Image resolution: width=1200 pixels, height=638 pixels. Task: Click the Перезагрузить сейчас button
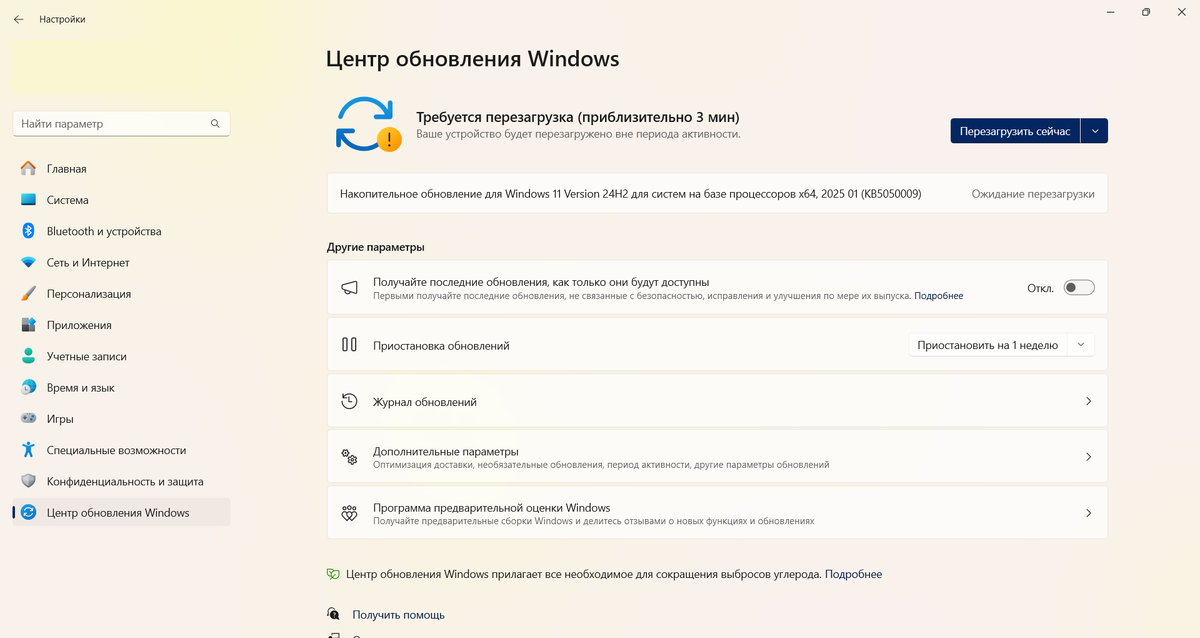click(x=1015, y=131)
